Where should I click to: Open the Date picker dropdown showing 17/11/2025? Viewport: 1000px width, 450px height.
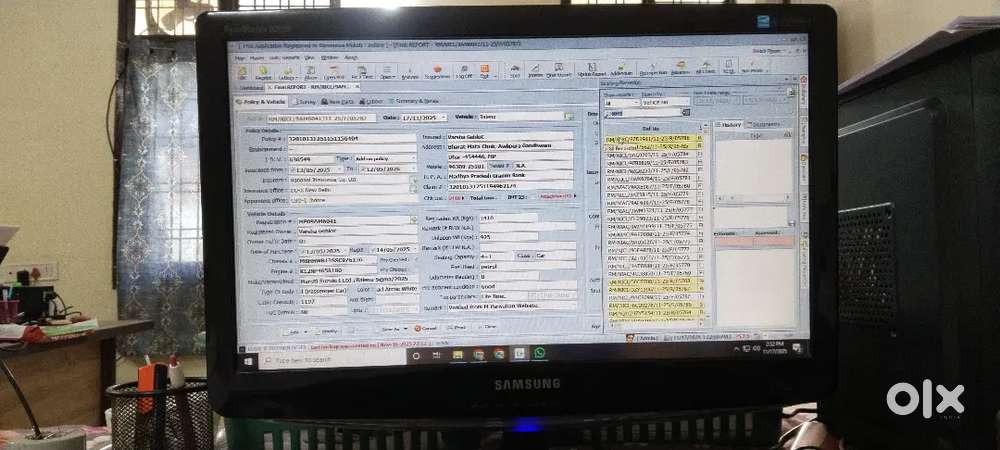tap(444, 117)
